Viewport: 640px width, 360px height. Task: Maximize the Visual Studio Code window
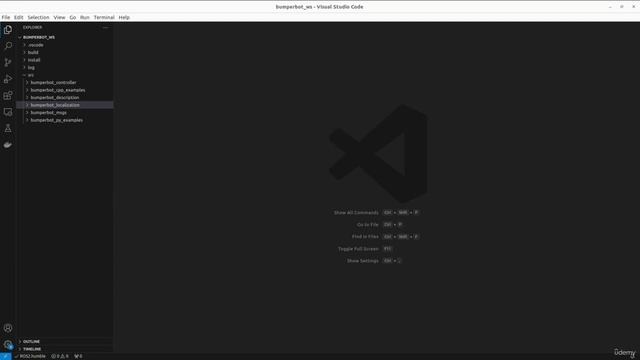pos(622,7)
